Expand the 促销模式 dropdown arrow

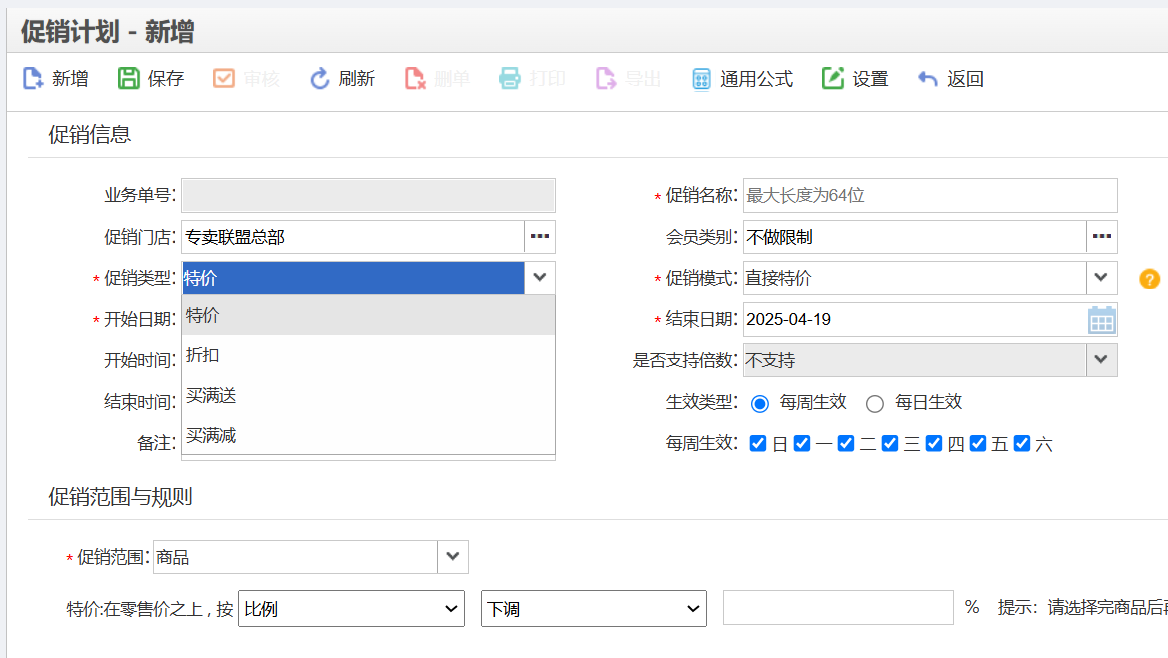pos(1102,278)
